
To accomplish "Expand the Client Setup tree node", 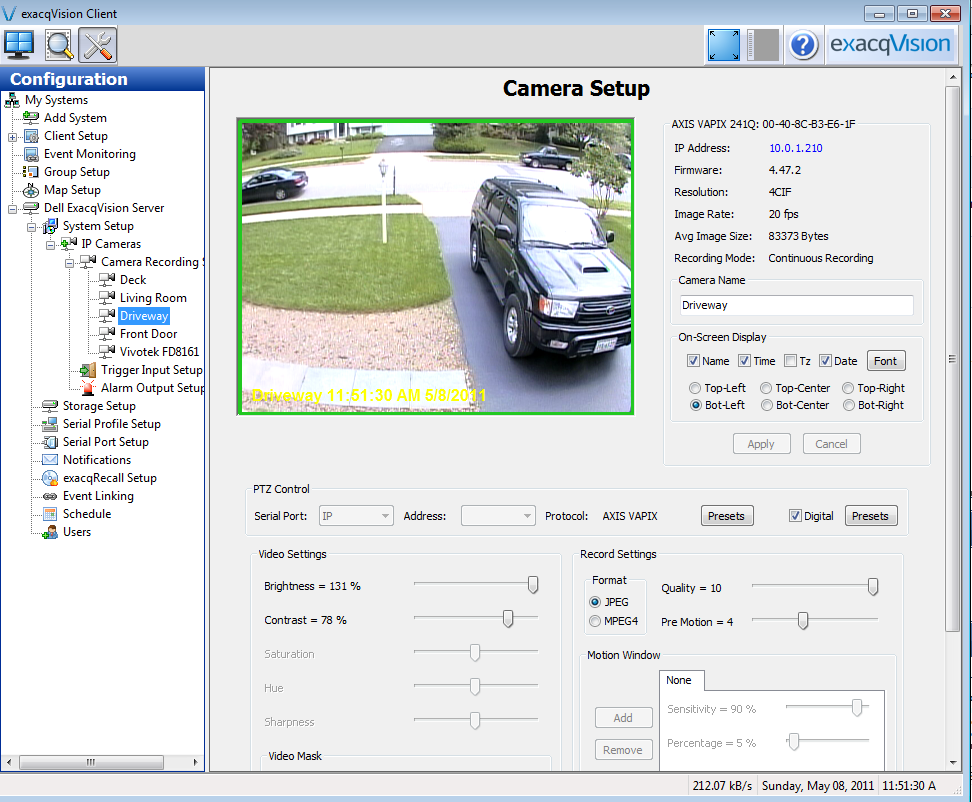I will click(x=12, y=137).
